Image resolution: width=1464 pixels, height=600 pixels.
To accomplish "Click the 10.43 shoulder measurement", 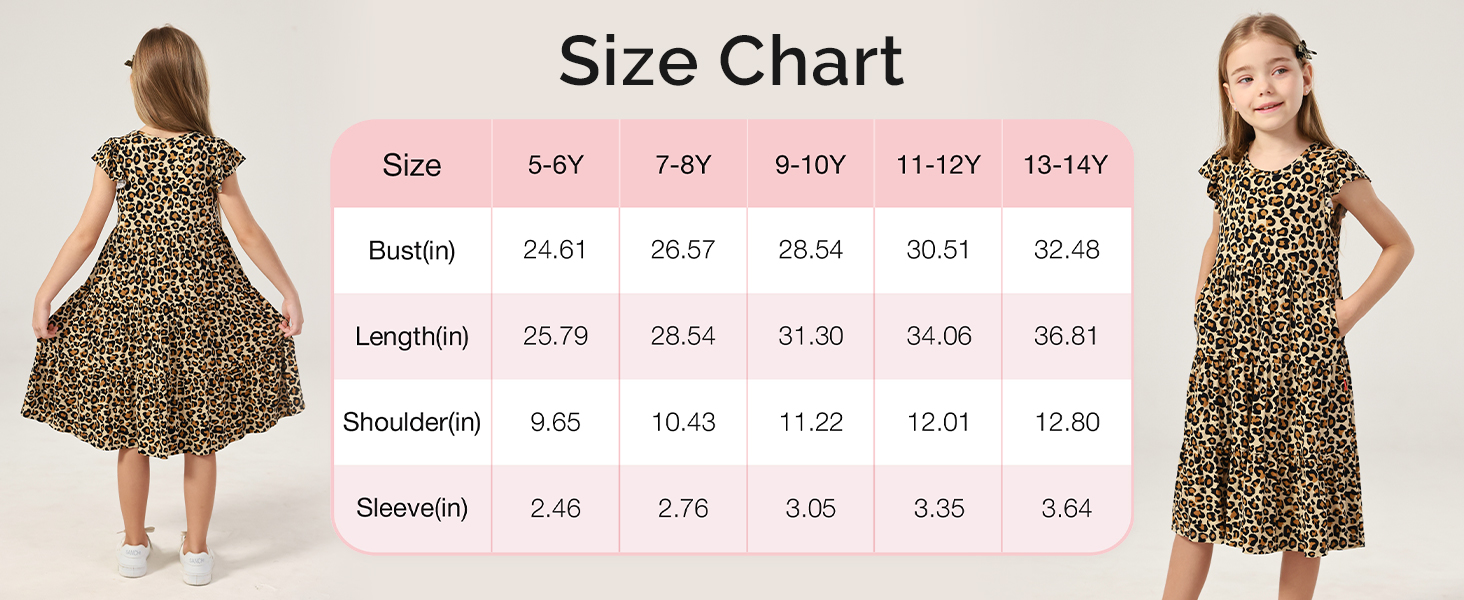I will (683, 422).
